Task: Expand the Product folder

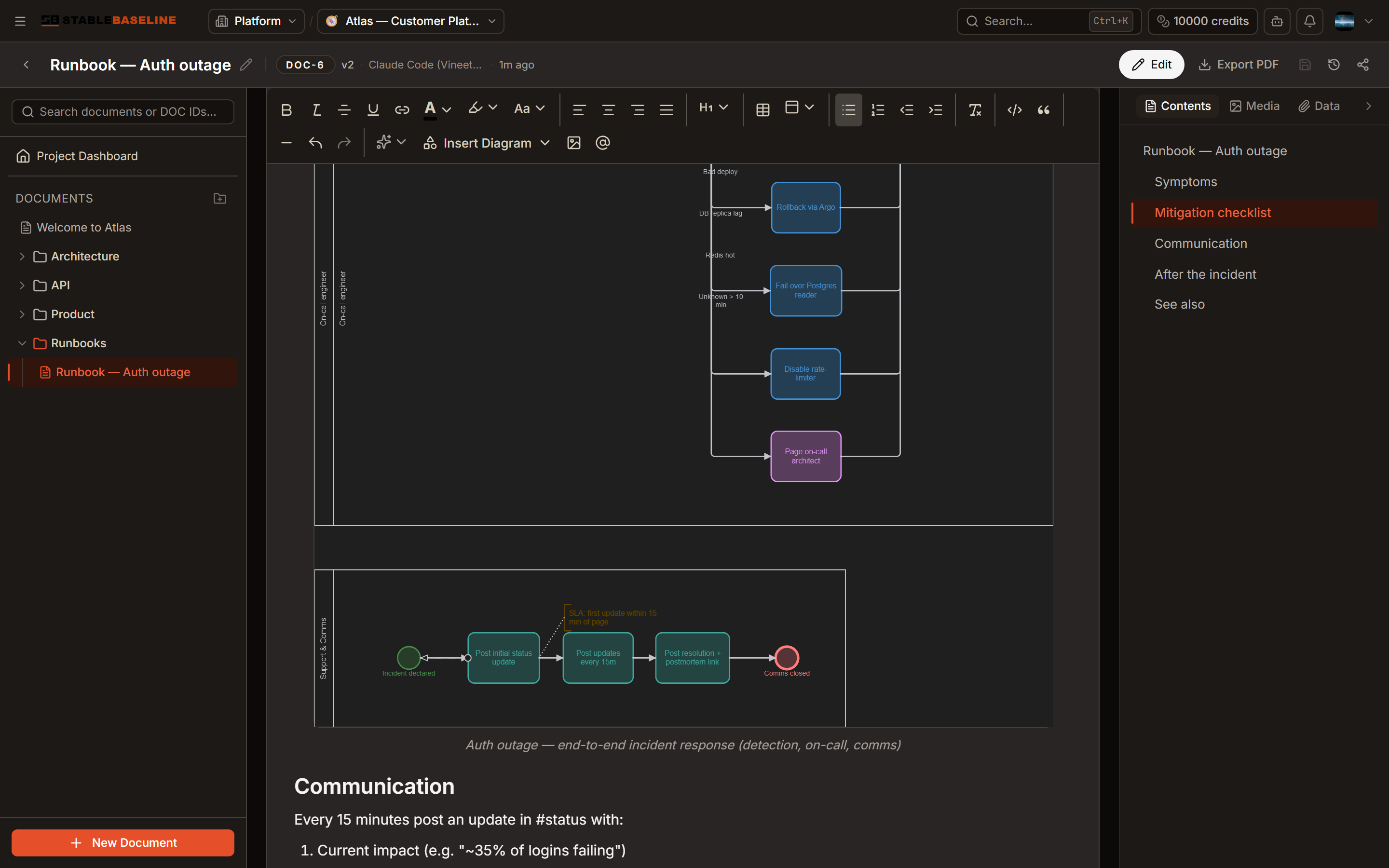Action: tap(22, 314)
